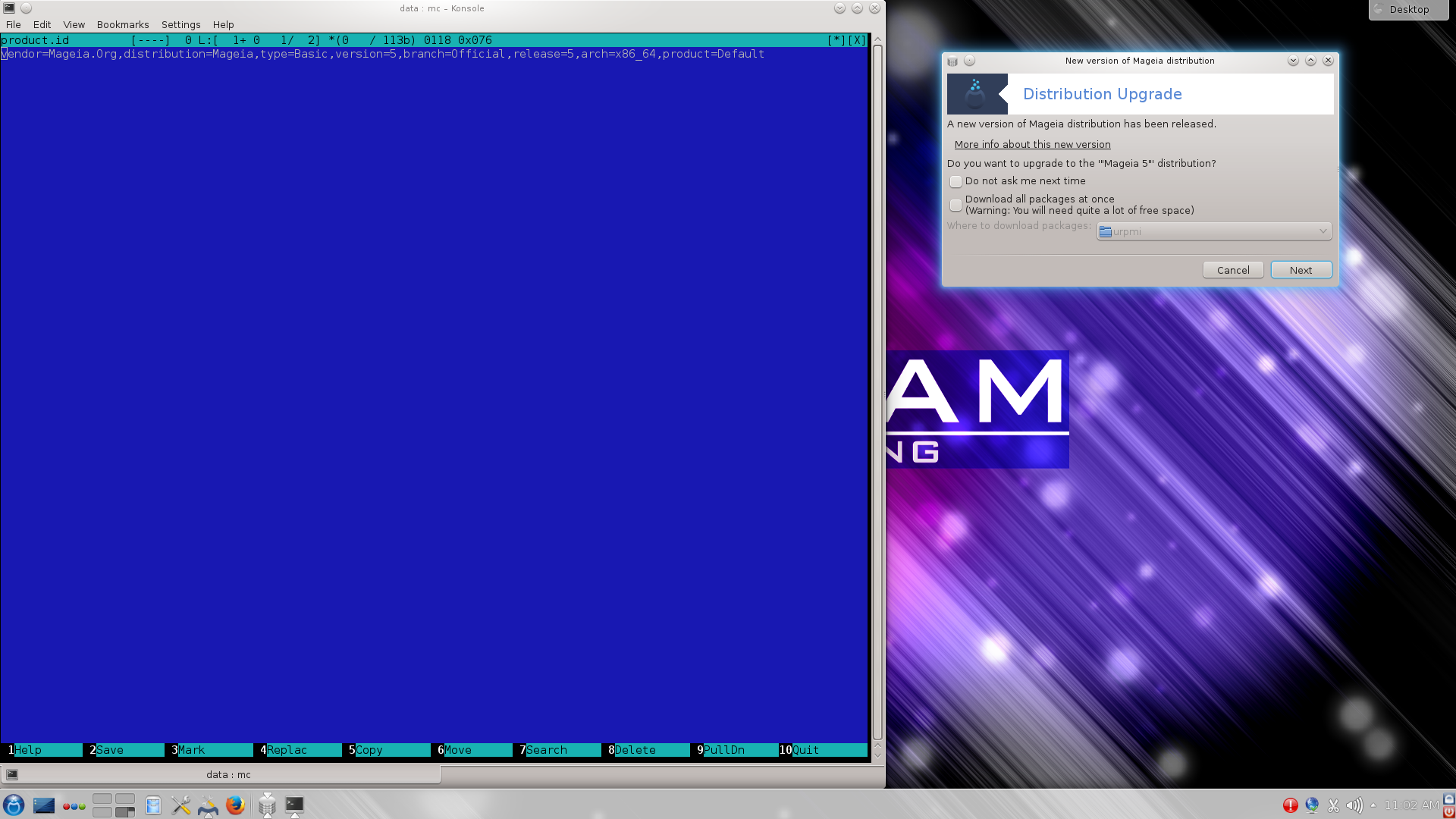Open the Konsole Settings menu
Screen dimensions: 1456x819
pyautogui.click(x=180, y=24)
